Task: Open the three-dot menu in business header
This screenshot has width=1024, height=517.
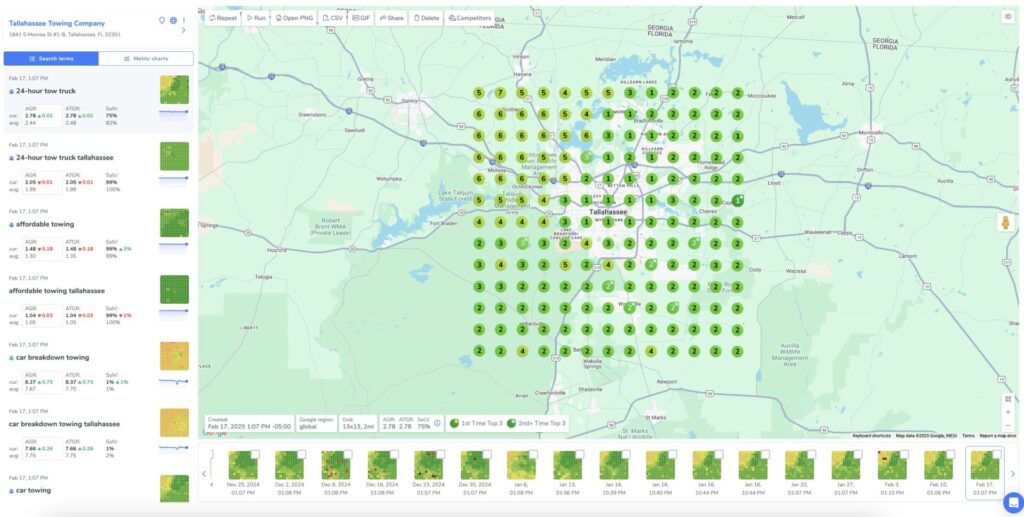Action: (x=184, y=20)
